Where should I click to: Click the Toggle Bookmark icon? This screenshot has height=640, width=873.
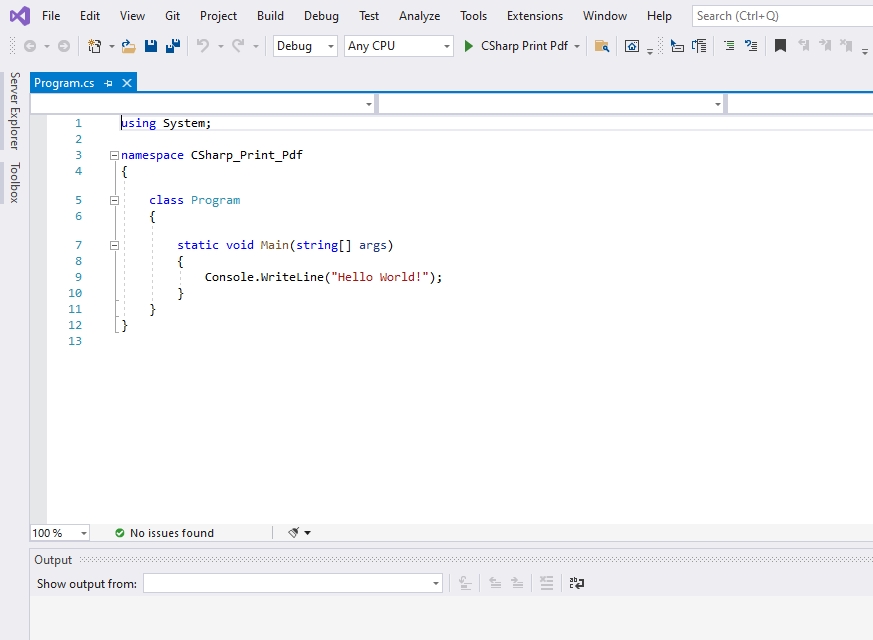780,46
